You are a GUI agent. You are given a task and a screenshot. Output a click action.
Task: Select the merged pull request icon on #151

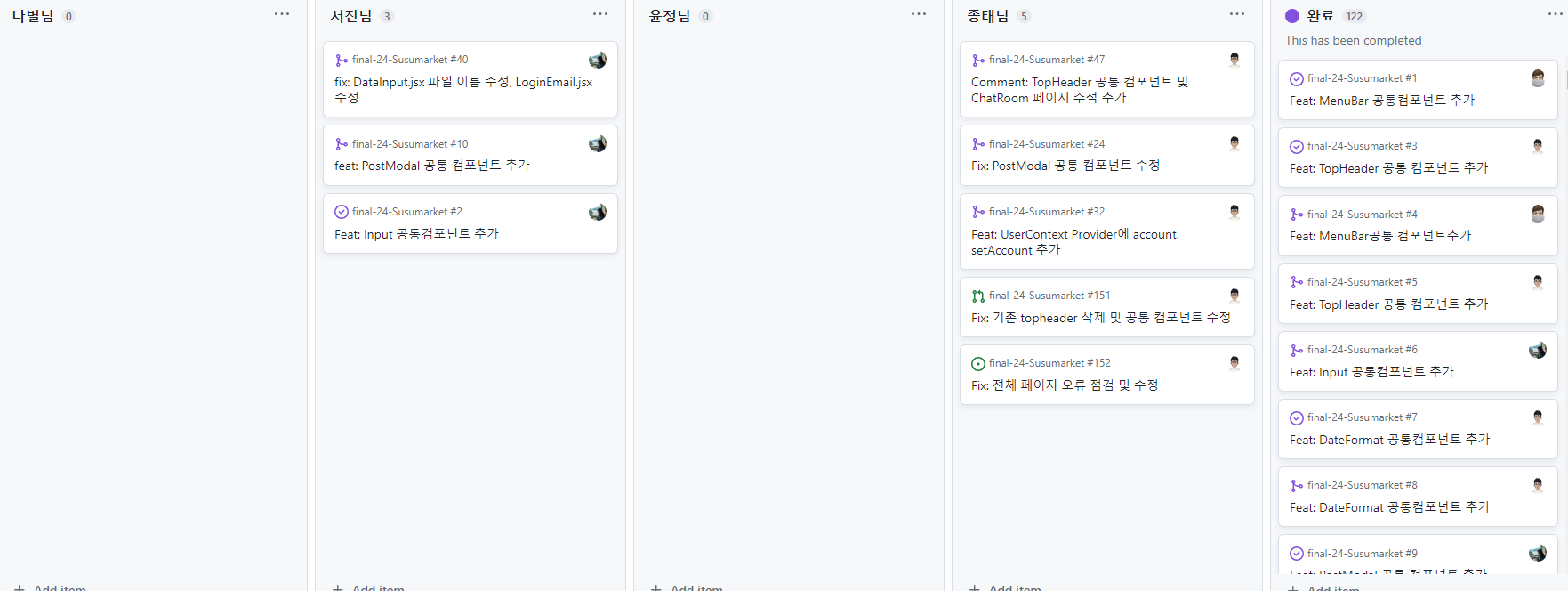pyautogui.click(x=977, y=295)
